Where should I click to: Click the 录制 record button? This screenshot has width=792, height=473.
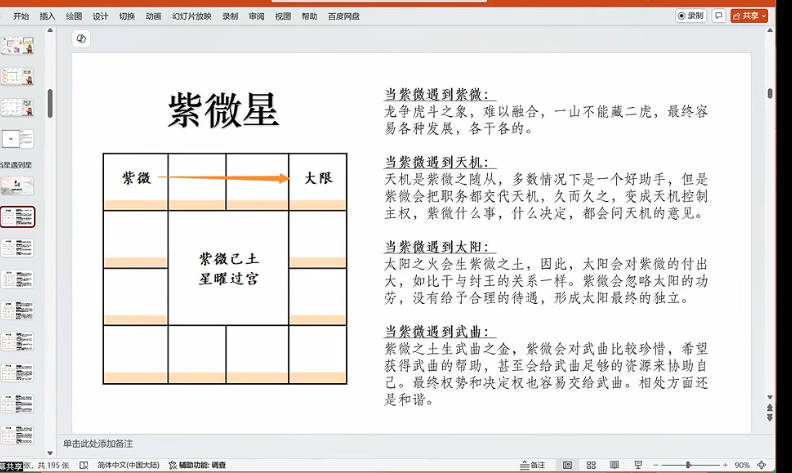690,16
